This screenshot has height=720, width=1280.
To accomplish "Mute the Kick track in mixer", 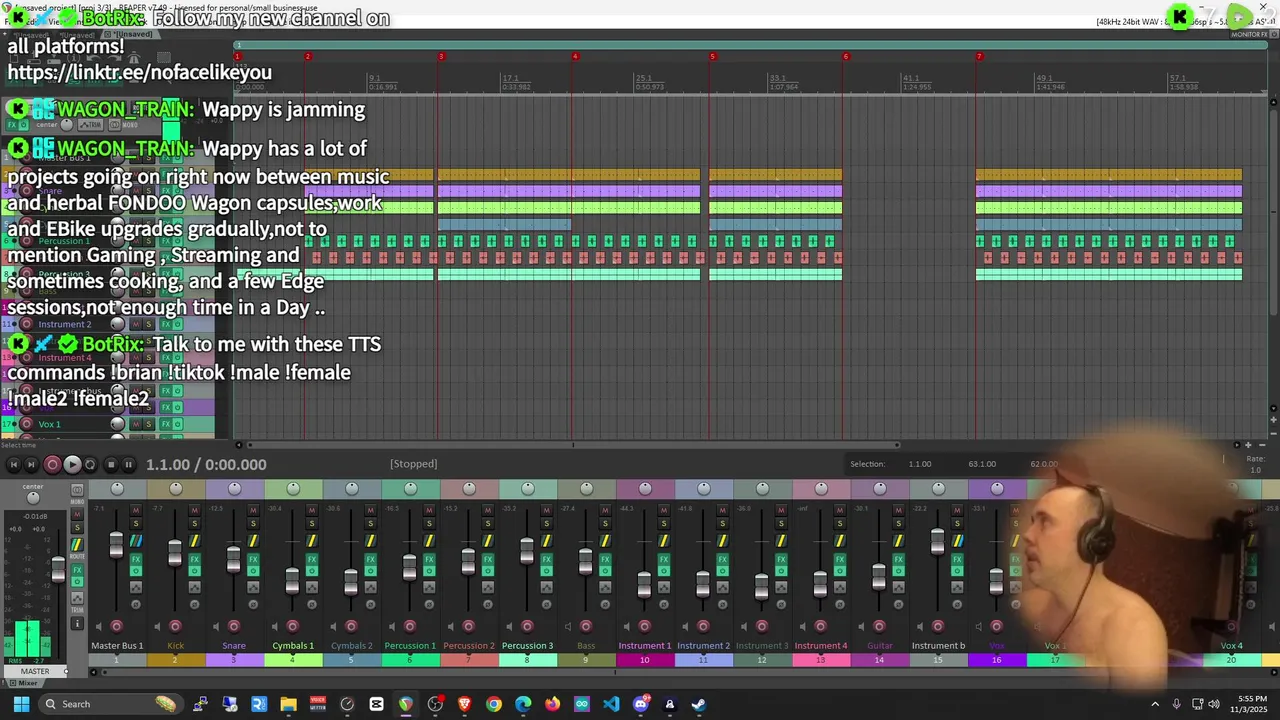I will click(194, 510).
